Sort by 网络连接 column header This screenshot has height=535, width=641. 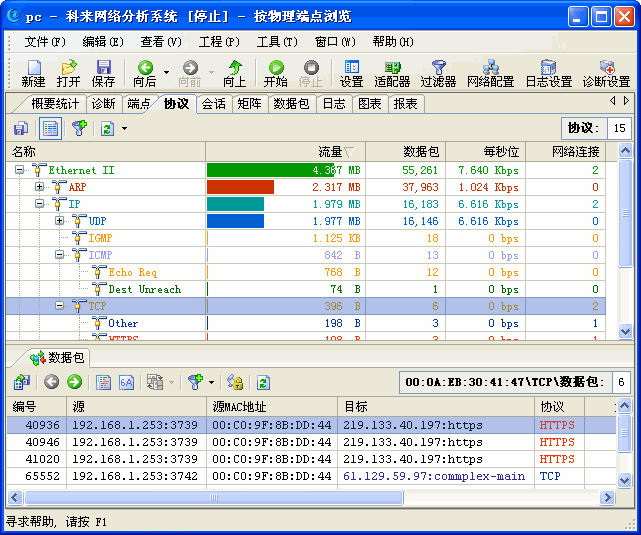(566, 152)
